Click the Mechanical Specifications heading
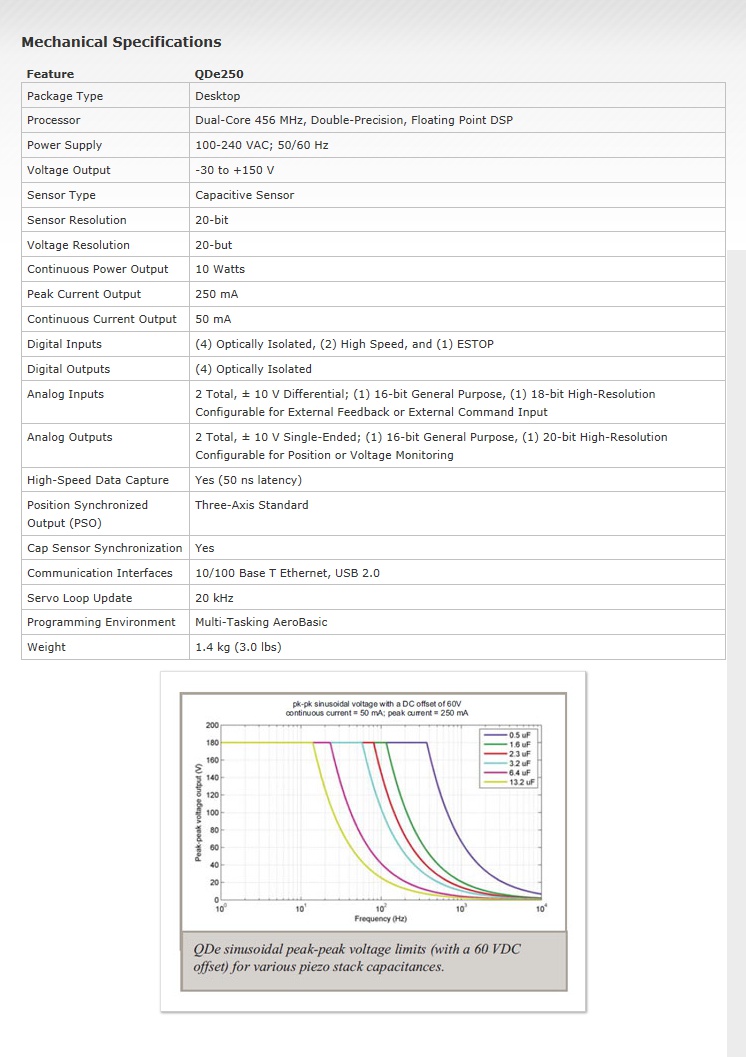746x1057 pixels. pos(121,42)
